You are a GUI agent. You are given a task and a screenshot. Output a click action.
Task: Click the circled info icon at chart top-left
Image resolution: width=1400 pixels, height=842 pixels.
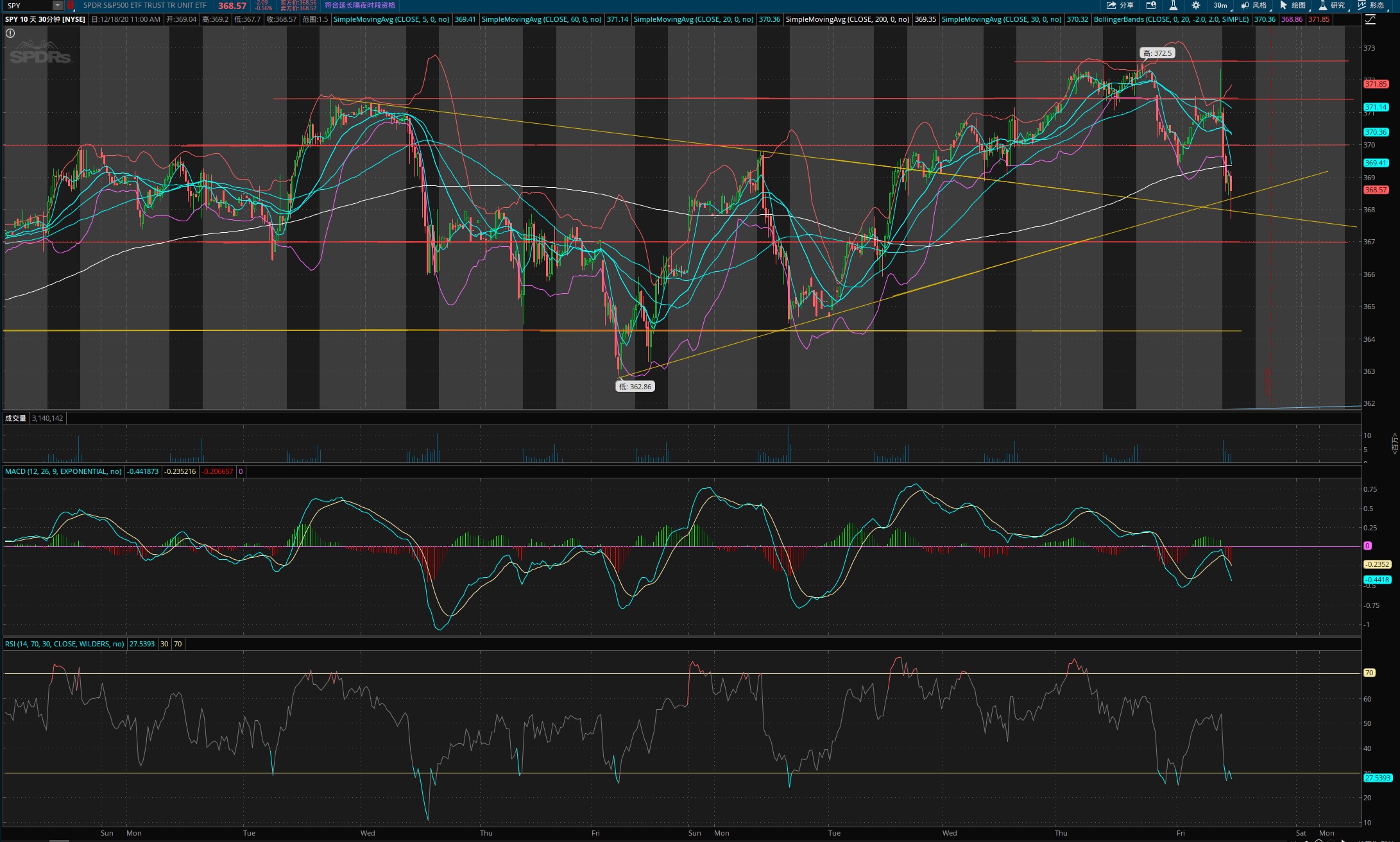[x=10, y=33]
